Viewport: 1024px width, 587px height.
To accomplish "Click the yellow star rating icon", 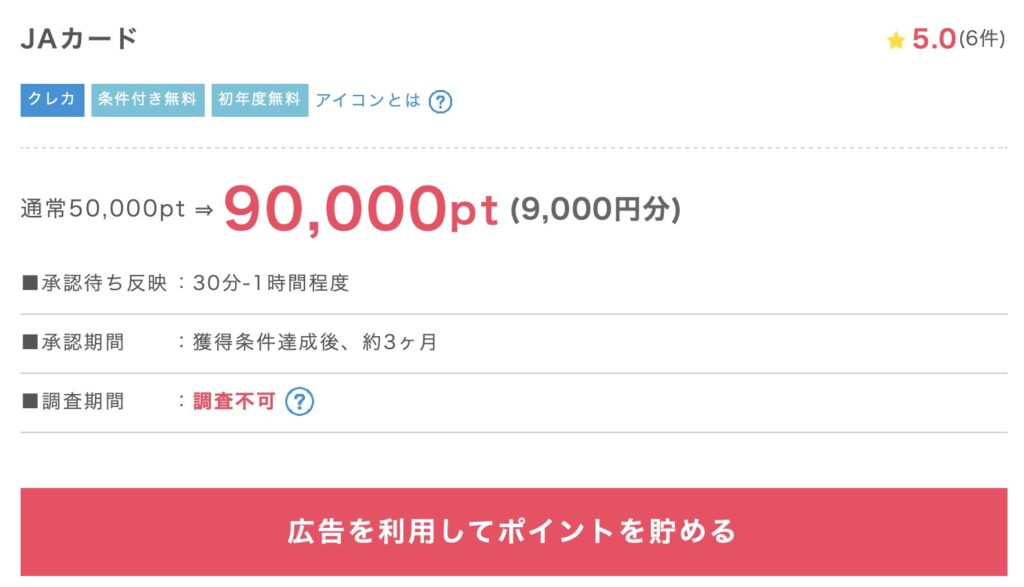I will click(x=896, y=41).
